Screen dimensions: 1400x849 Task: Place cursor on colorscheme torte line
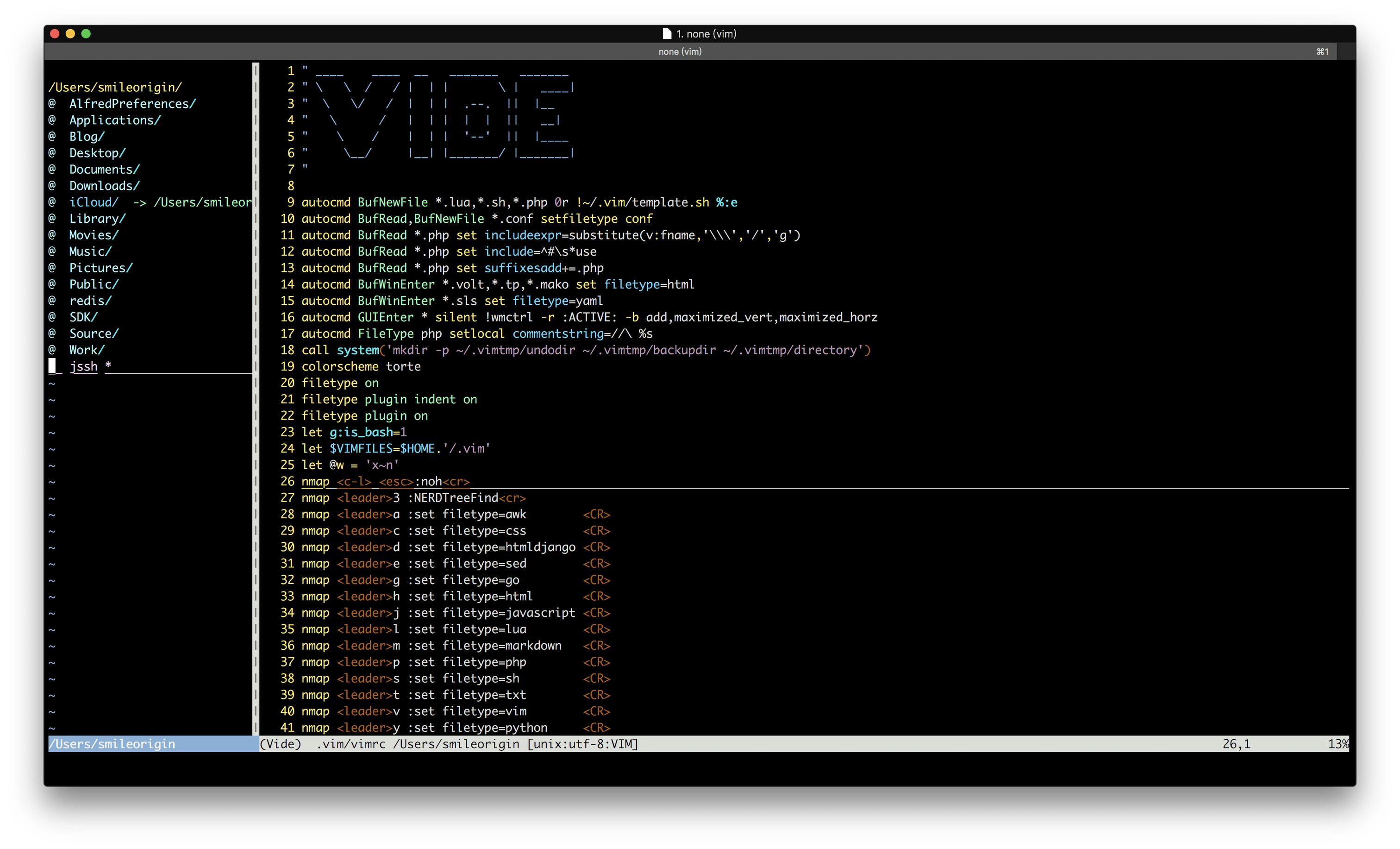[361, 366]
